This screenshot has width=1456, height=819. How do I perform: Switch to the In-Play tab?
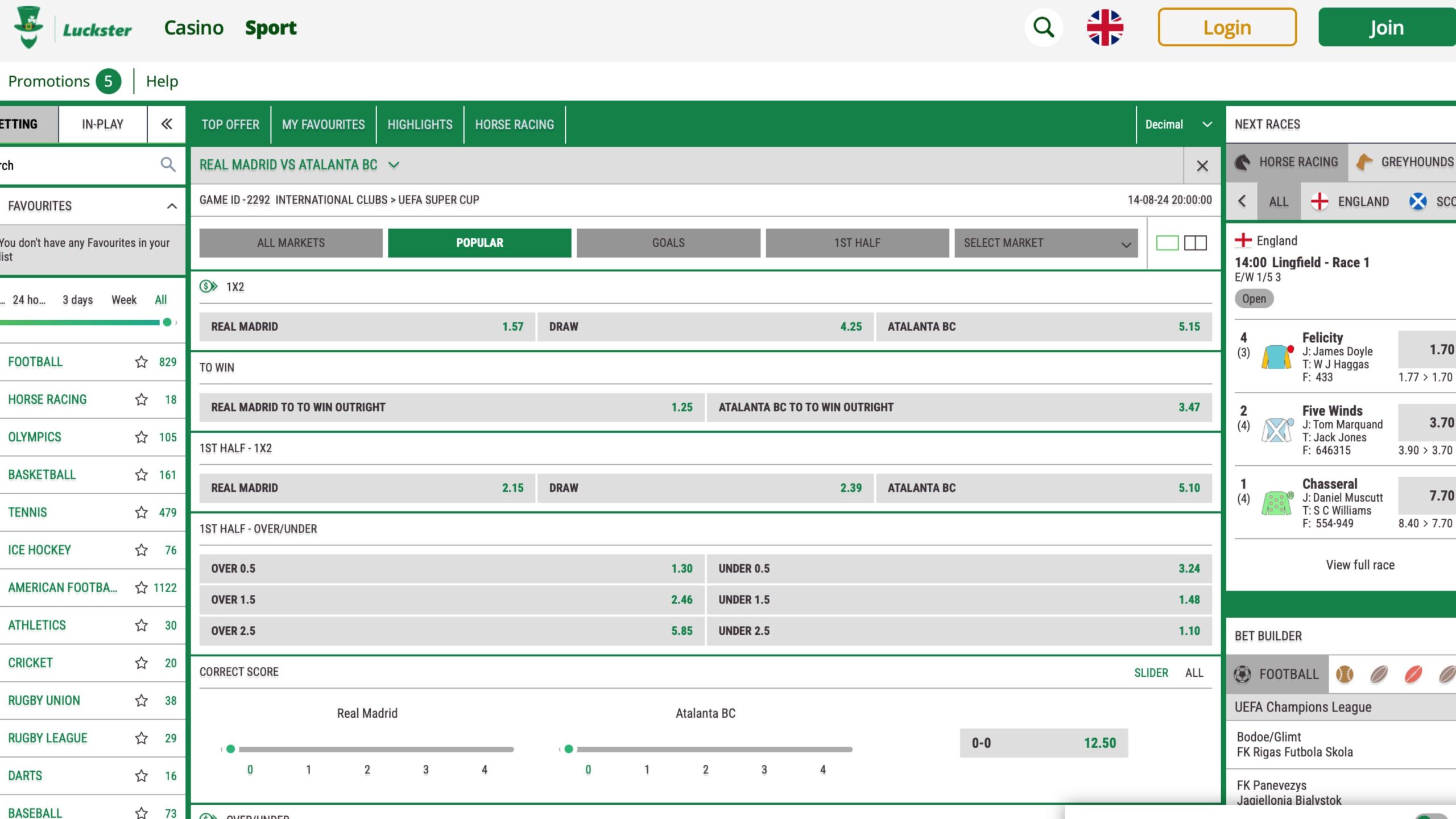[102, 124]
